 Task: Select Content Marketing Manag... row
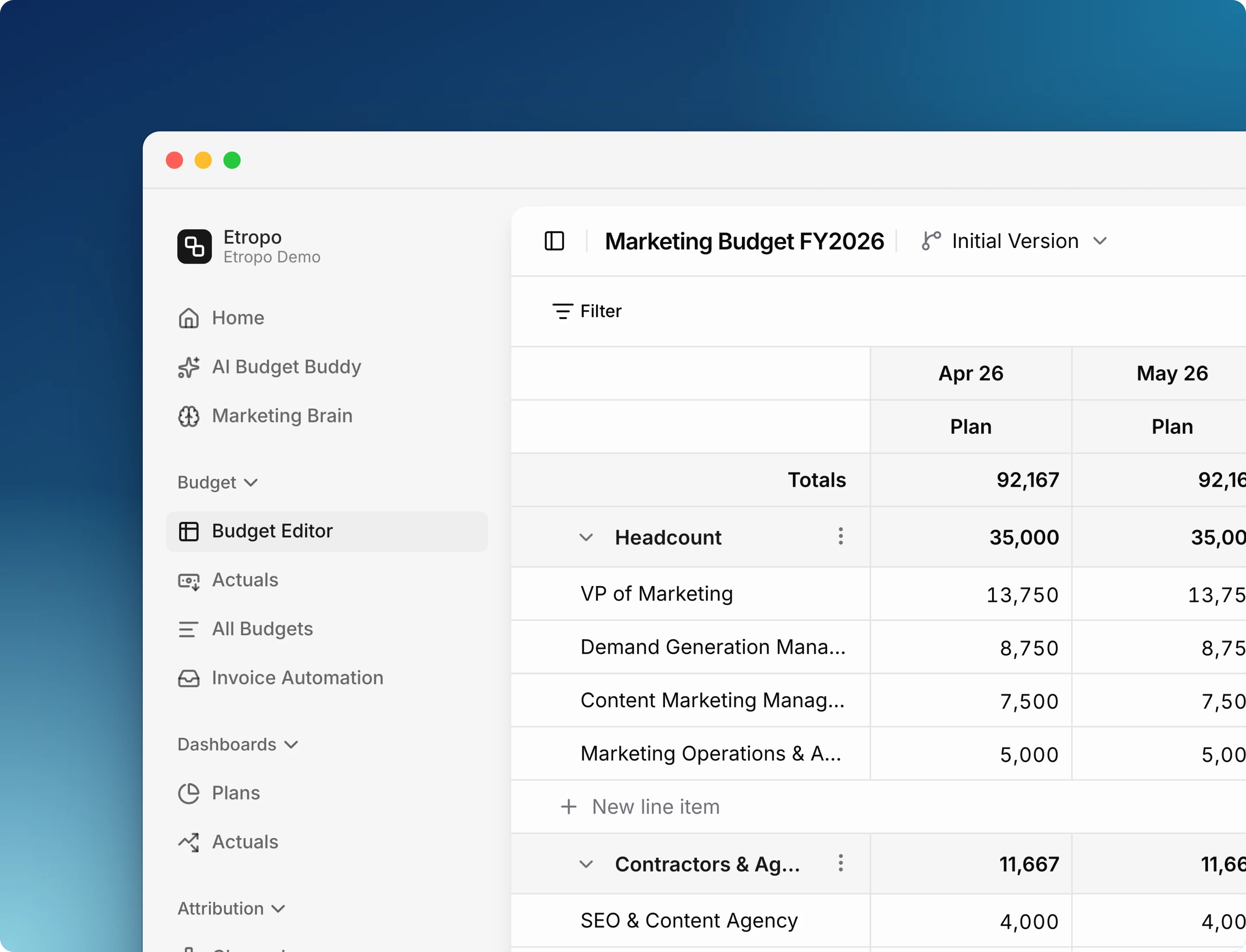(x=690, y=701)
